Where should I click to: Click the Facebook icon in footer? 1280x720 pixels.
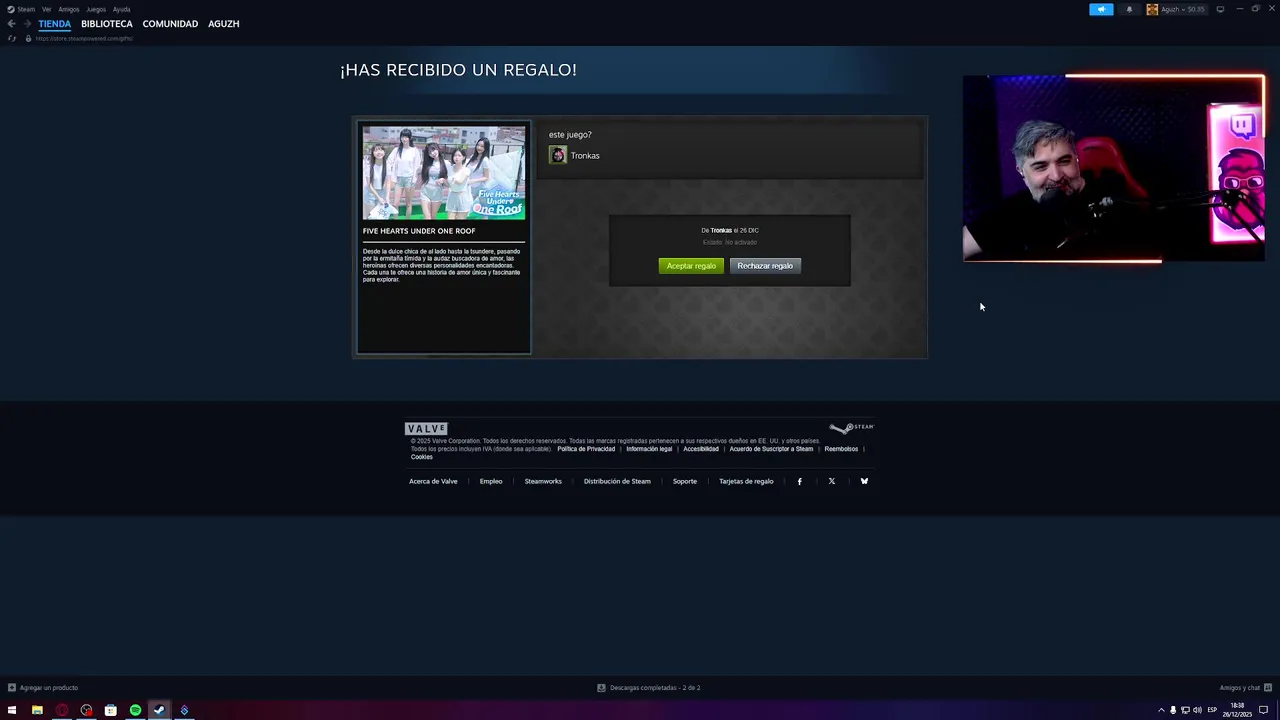(799, 481)
